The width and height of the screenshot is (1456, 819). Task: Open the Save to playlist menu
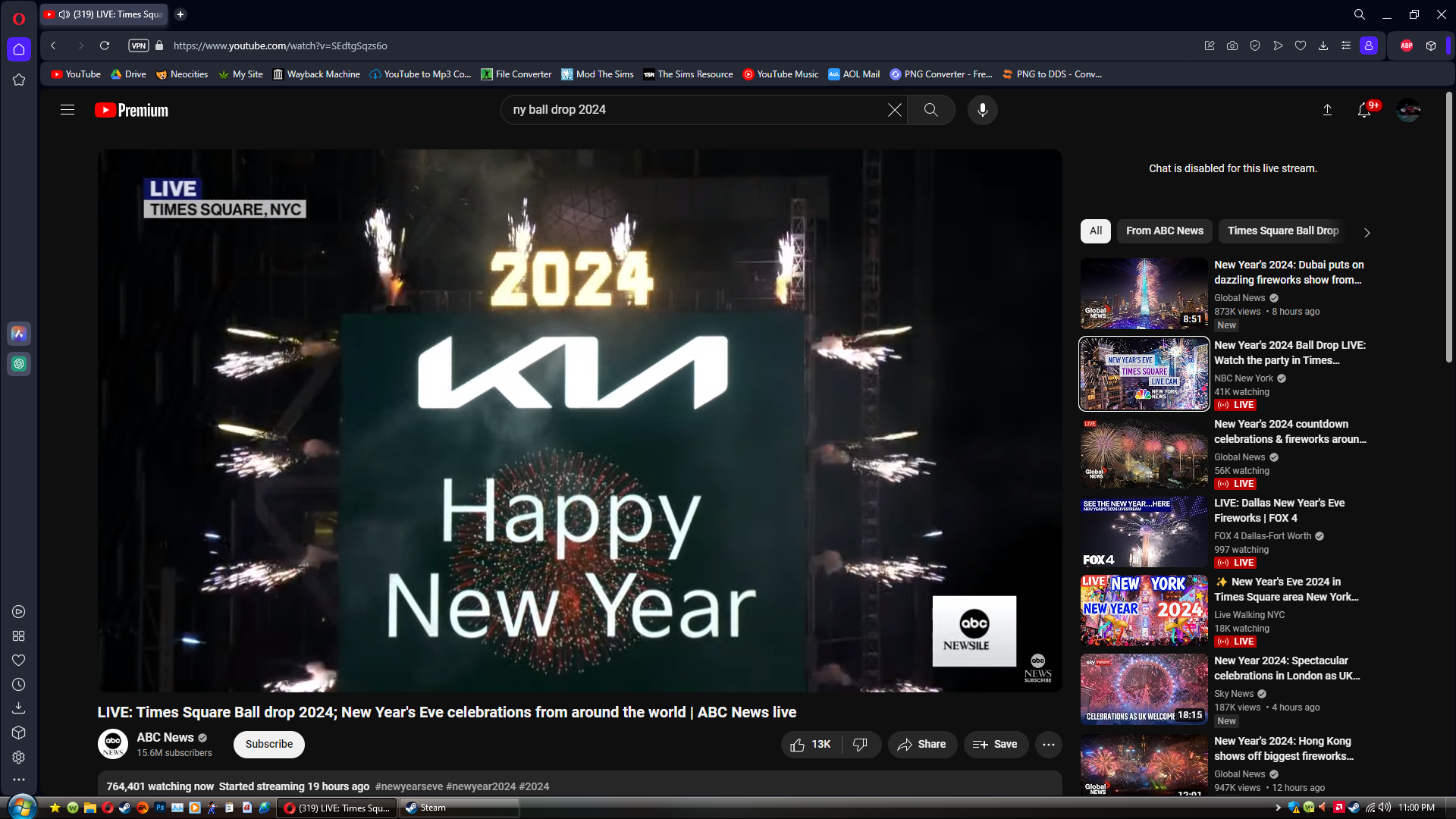pos(995,745)
